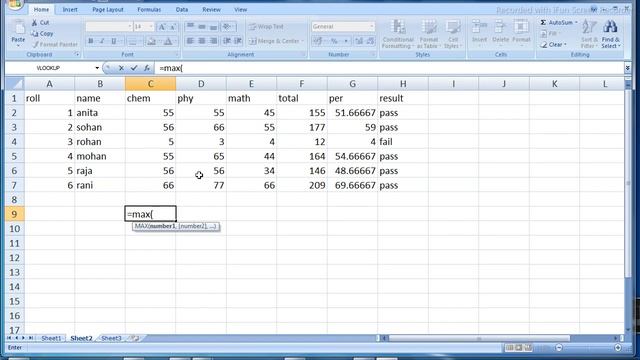
Task: Open the Office button menu
Action: click(x=16, y=5)
